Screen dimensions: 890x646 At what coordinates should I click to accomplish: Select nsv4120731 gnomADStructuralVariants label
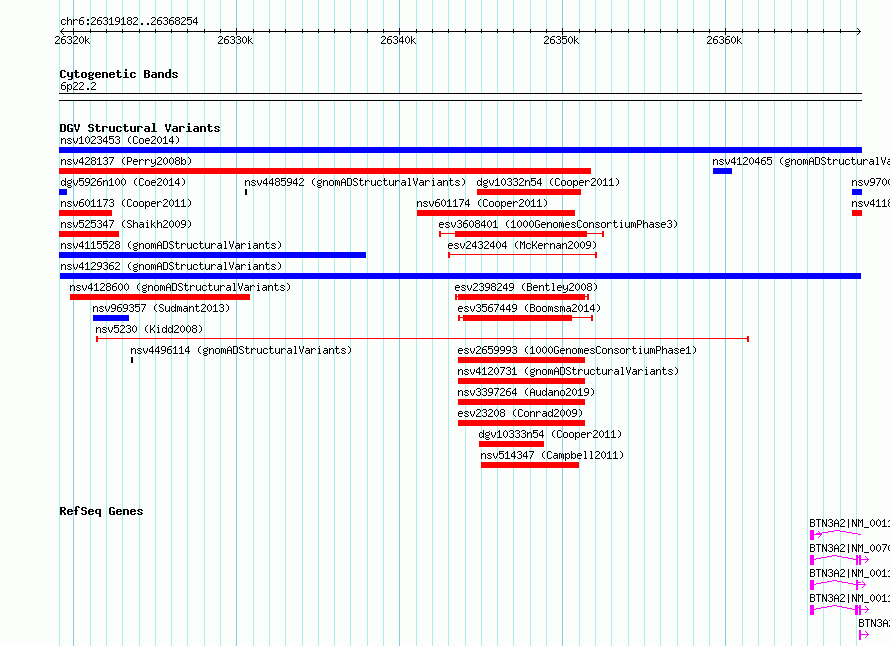click(x=568, y=371)
